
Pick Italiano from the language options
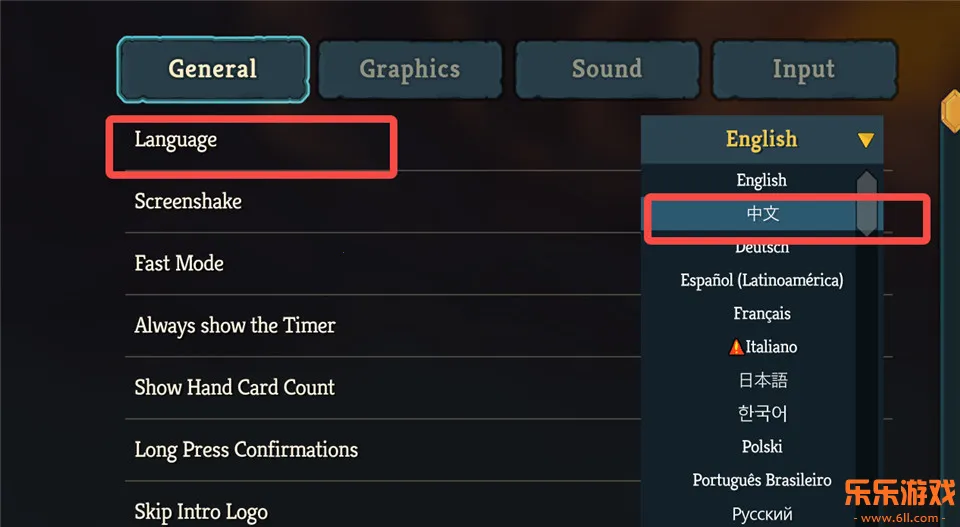tap(771, 347)
